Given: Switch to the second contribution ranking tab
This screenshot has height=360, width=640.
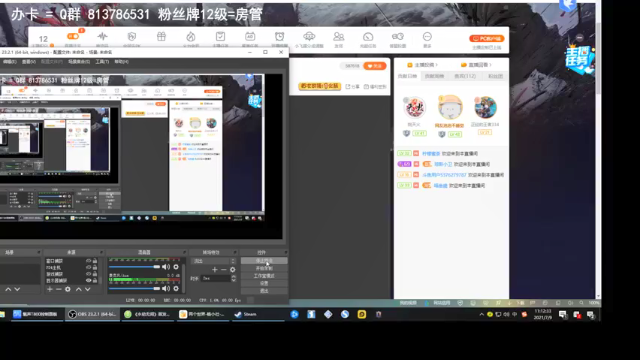Looking at the screenshot, I should [434, 76].
